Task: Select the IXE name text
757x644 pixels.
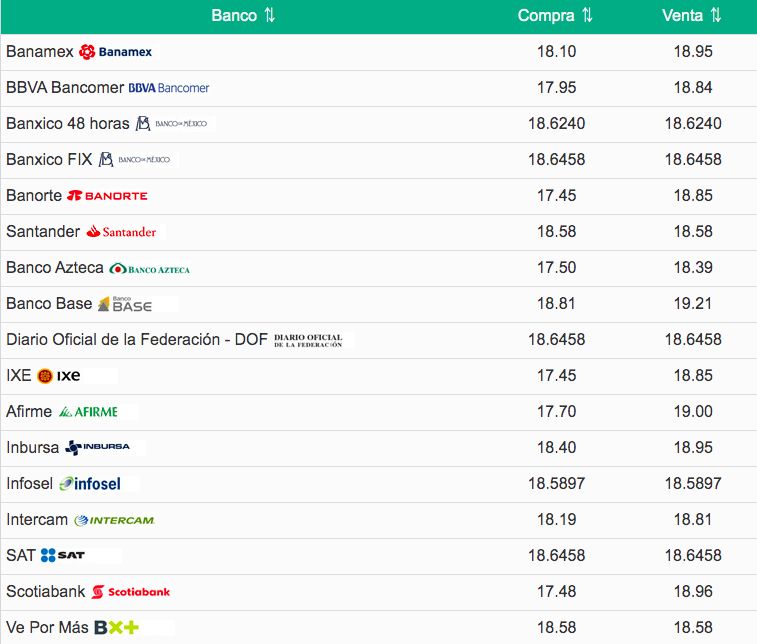Action: 18,376
